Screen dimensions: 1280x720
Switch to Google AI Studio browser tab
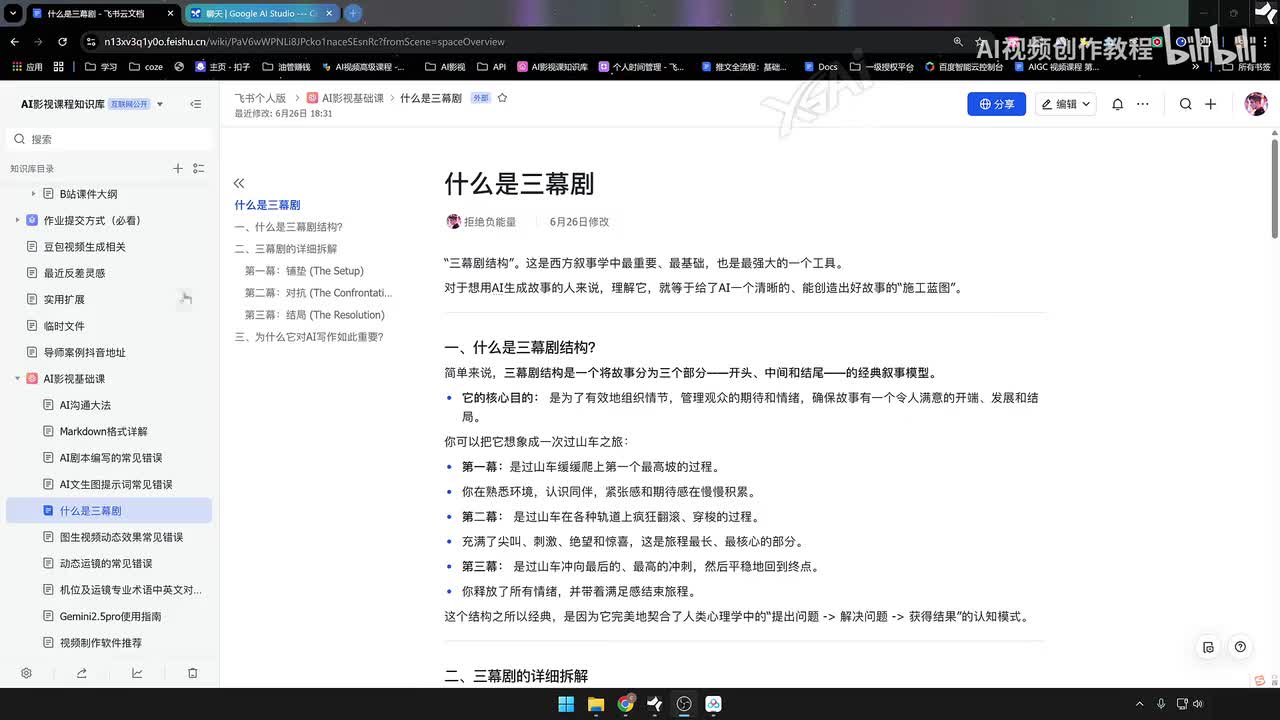click(x=262, y=14)
